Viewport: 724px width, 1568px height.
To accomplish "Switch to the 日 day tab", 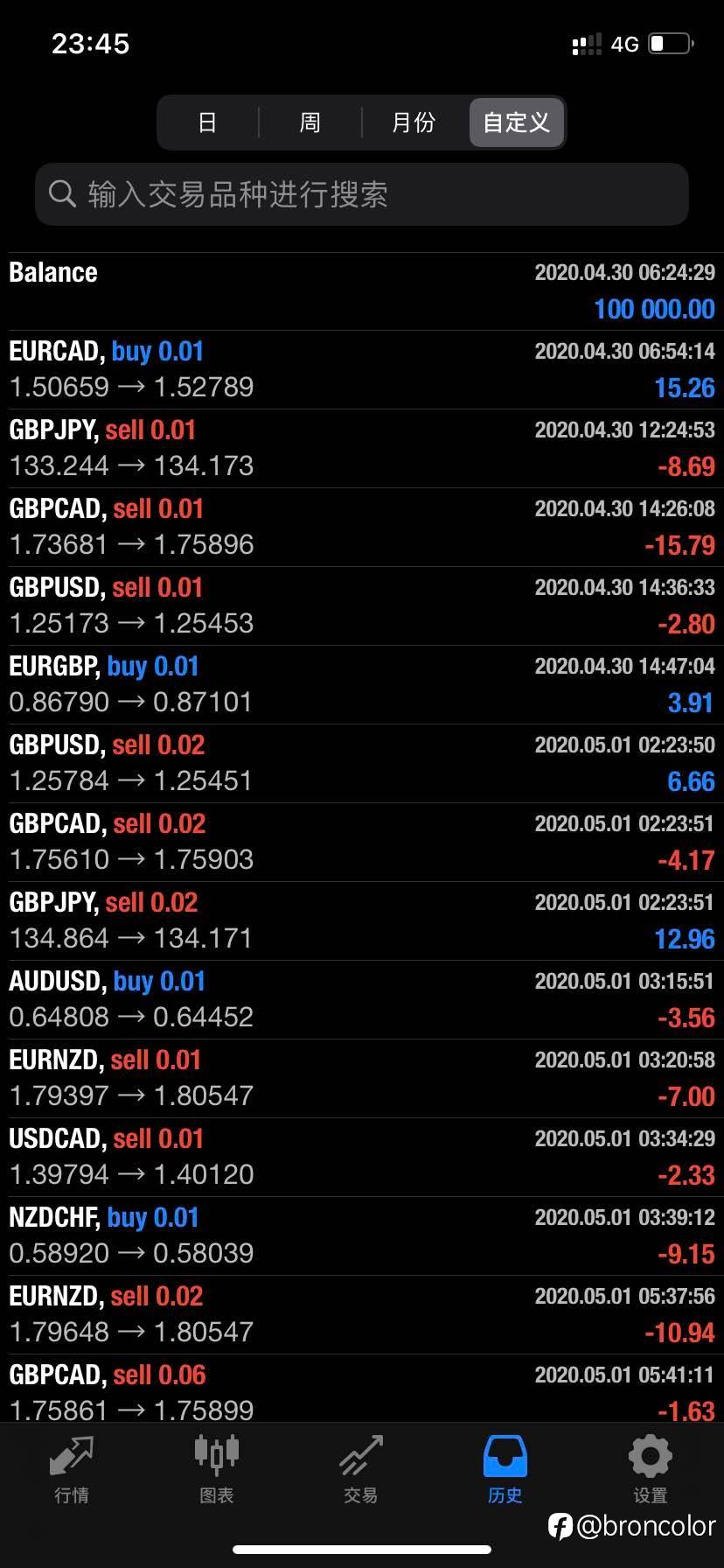I will point(207,122).
